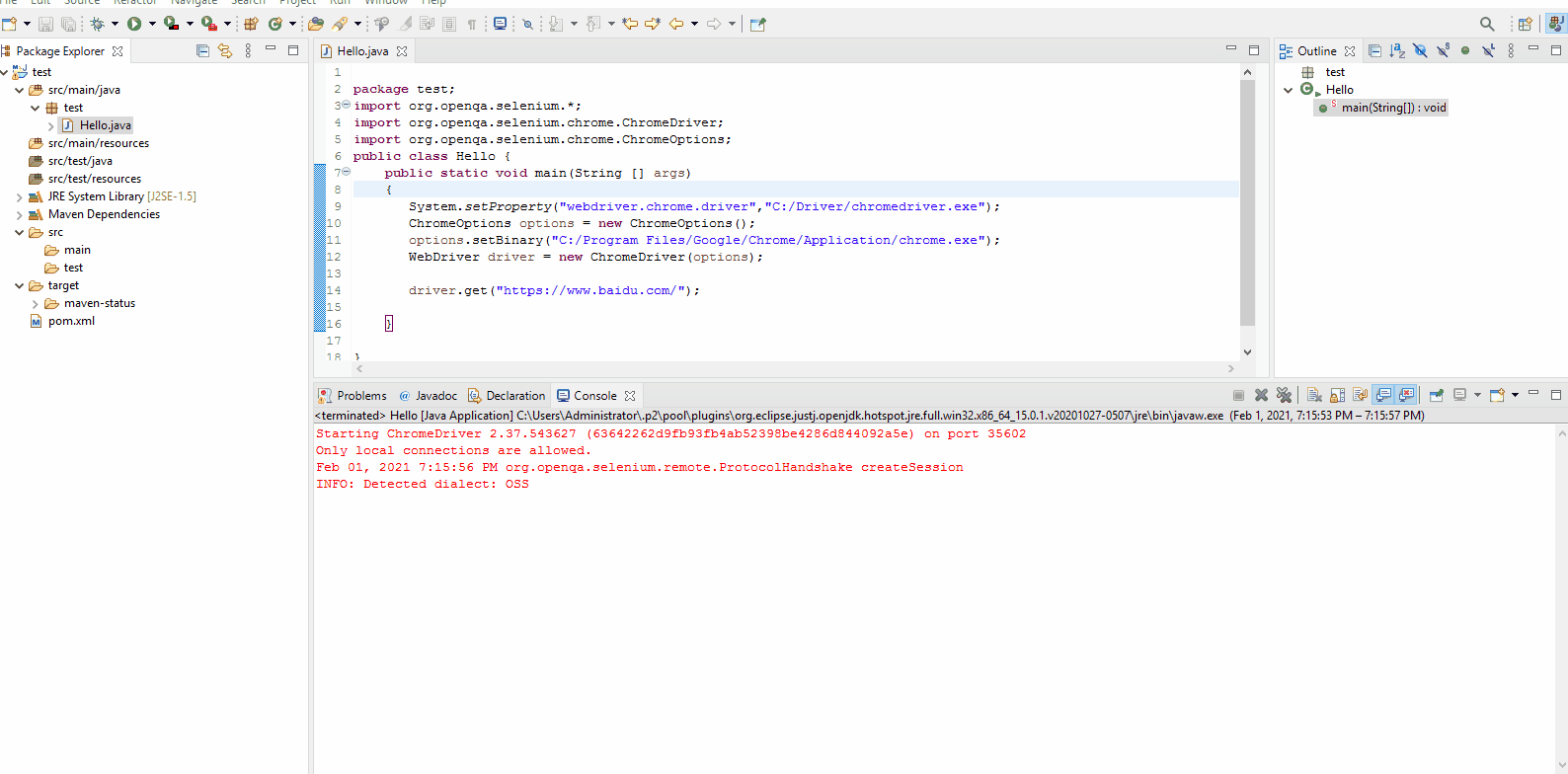Select src/main/resources folder
Screen dimensions: 1568x774
89,143
